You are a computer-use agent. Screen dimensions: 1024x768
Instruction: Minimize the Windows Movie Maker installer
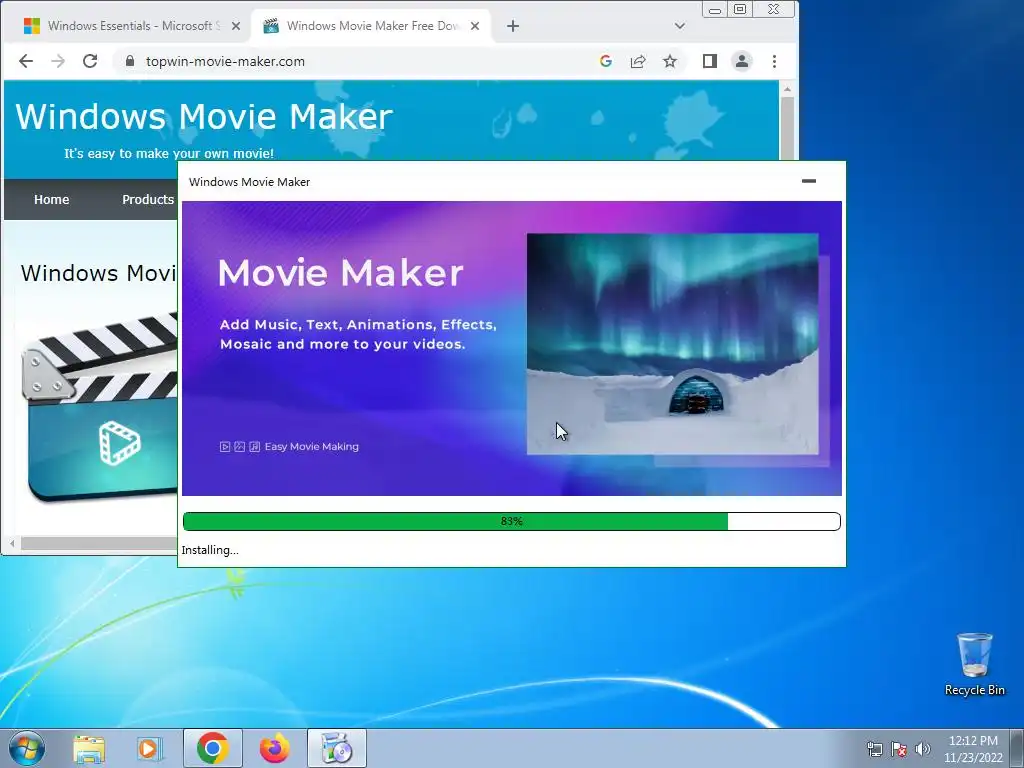coord(808,181)
